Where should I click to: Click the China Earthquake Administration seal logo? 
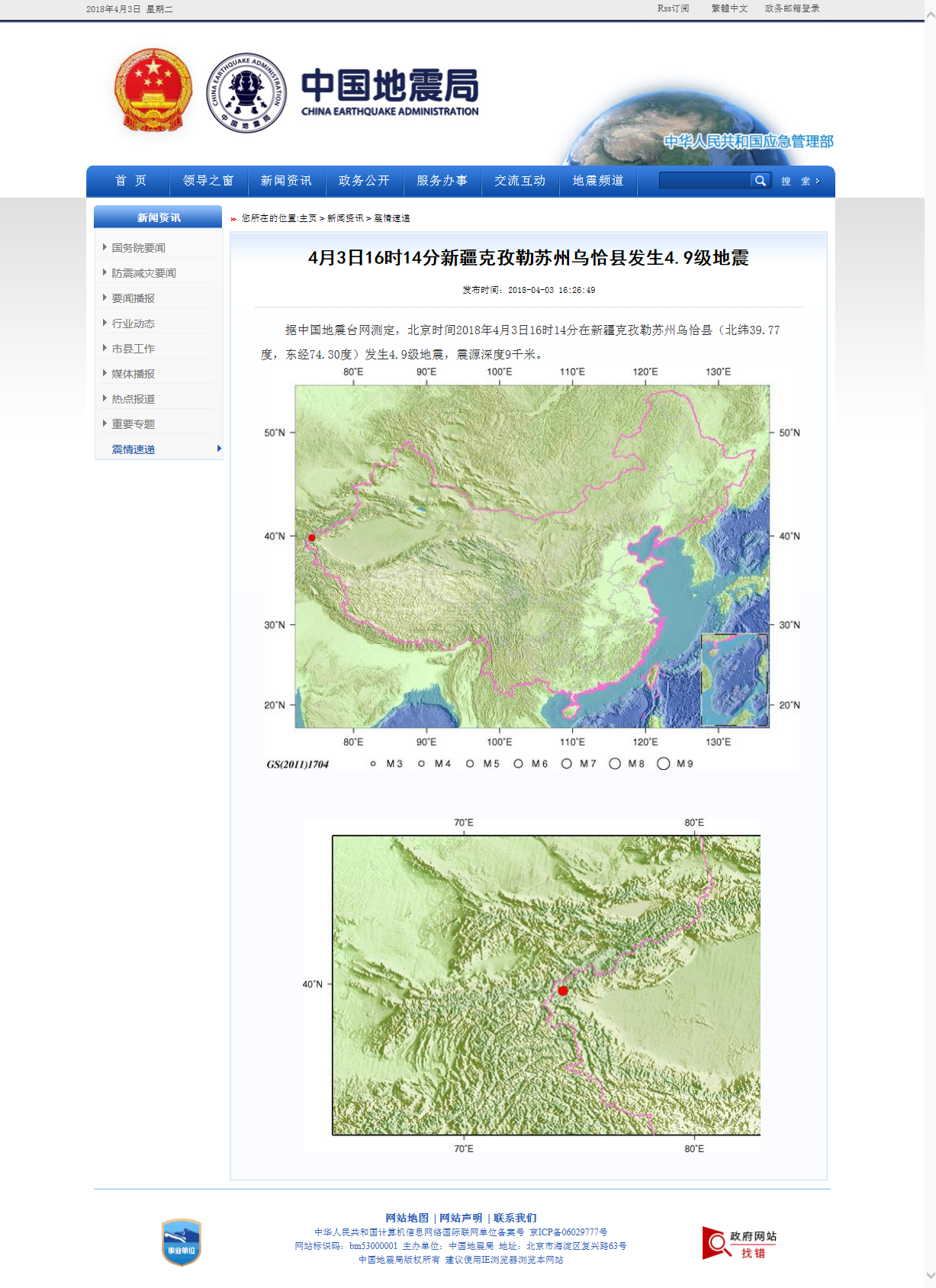[x=246, y=92]
